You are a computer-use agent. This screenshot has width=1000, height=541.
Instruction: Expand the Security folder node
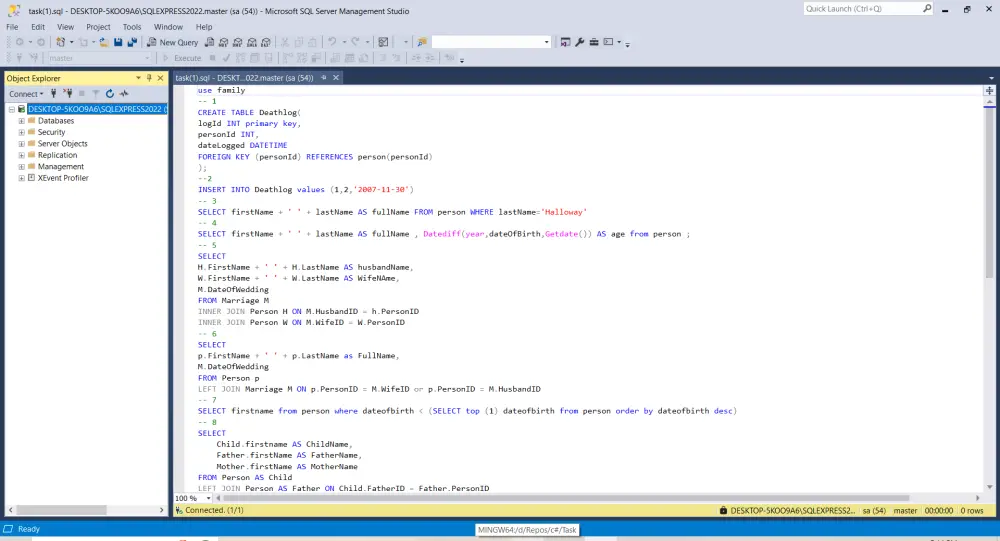click(21, 132)
